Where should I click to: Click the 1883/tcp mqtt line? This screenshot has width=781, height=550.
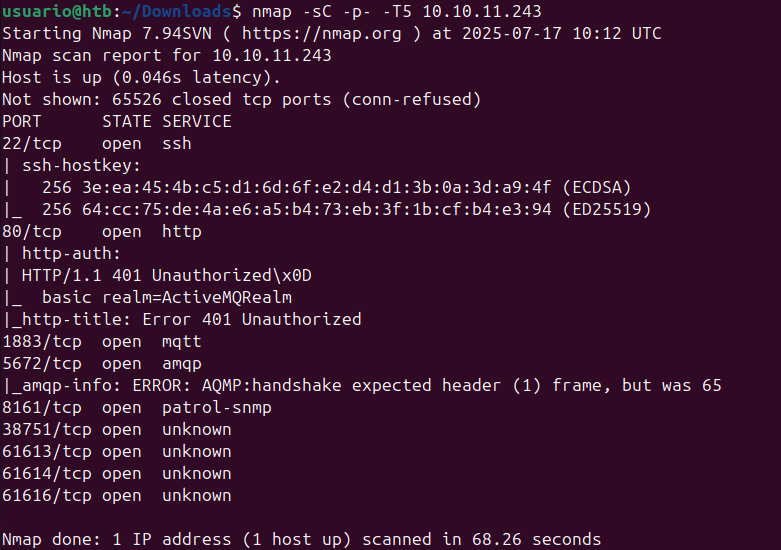coord(101,341)
